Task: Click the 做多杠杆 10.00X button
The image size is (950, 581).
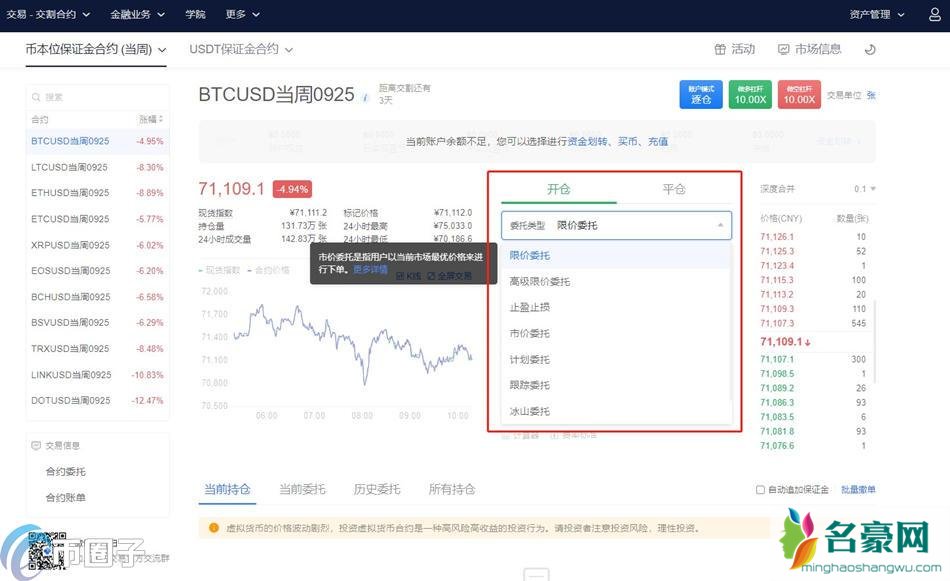Action: [x=750, y=95]
